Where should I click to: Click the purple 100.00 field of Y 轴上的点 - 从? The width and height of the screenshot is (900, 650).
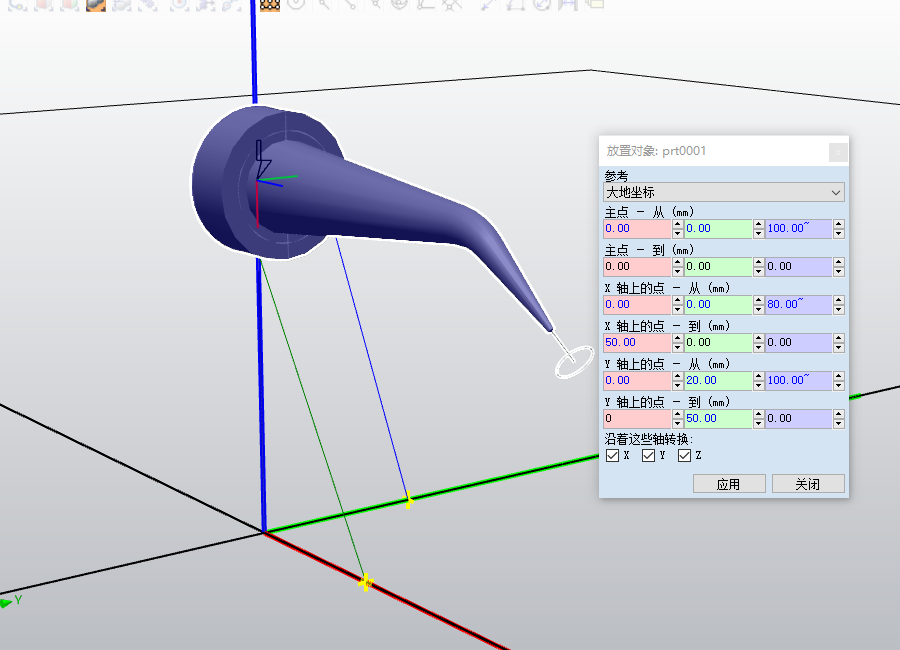tap(799, 380)
